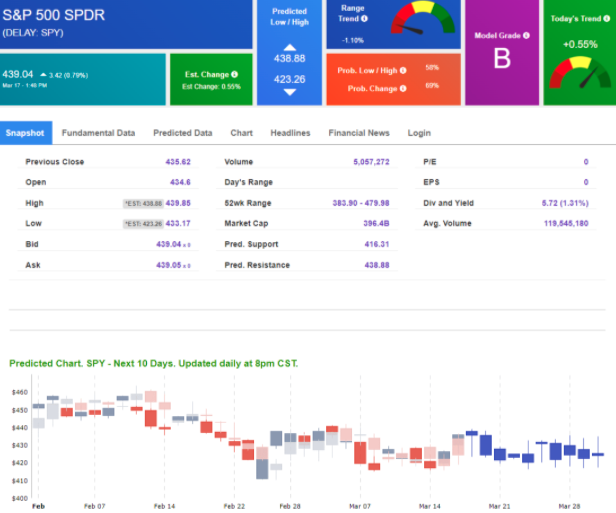Click the Est Change: 0.55% text
The height and width of the screenshot is (513, 616).
[211, 86]
